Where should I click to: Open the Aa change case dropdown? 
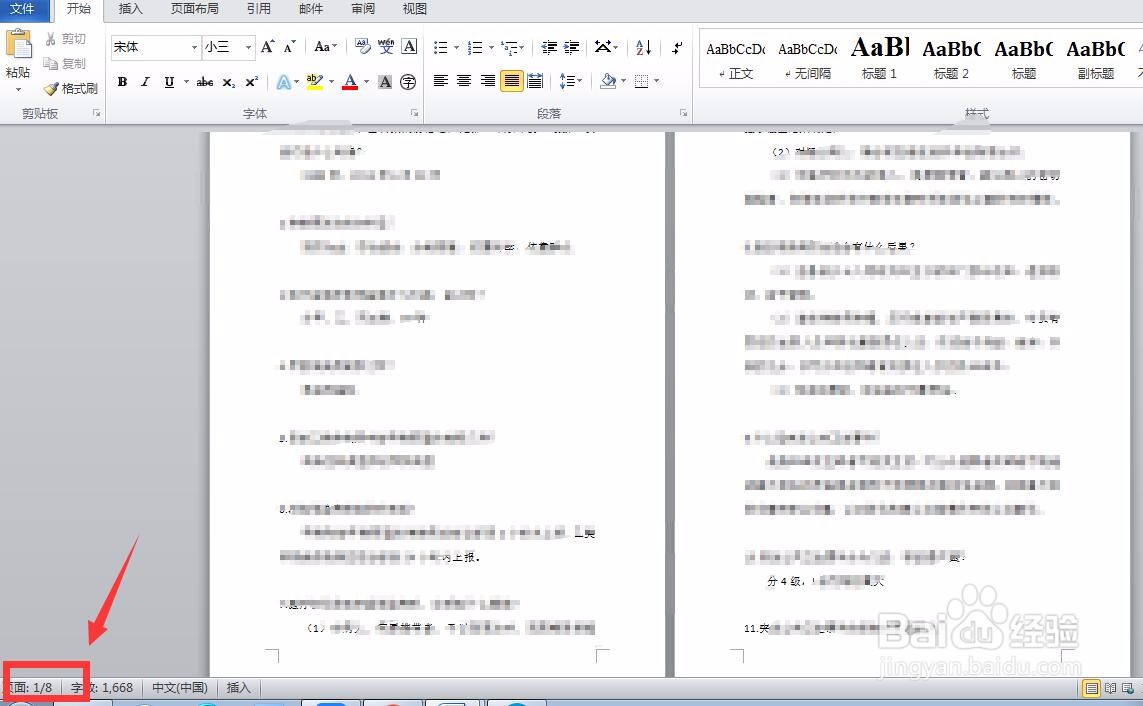pyautogui.click(x=325, y=47)
